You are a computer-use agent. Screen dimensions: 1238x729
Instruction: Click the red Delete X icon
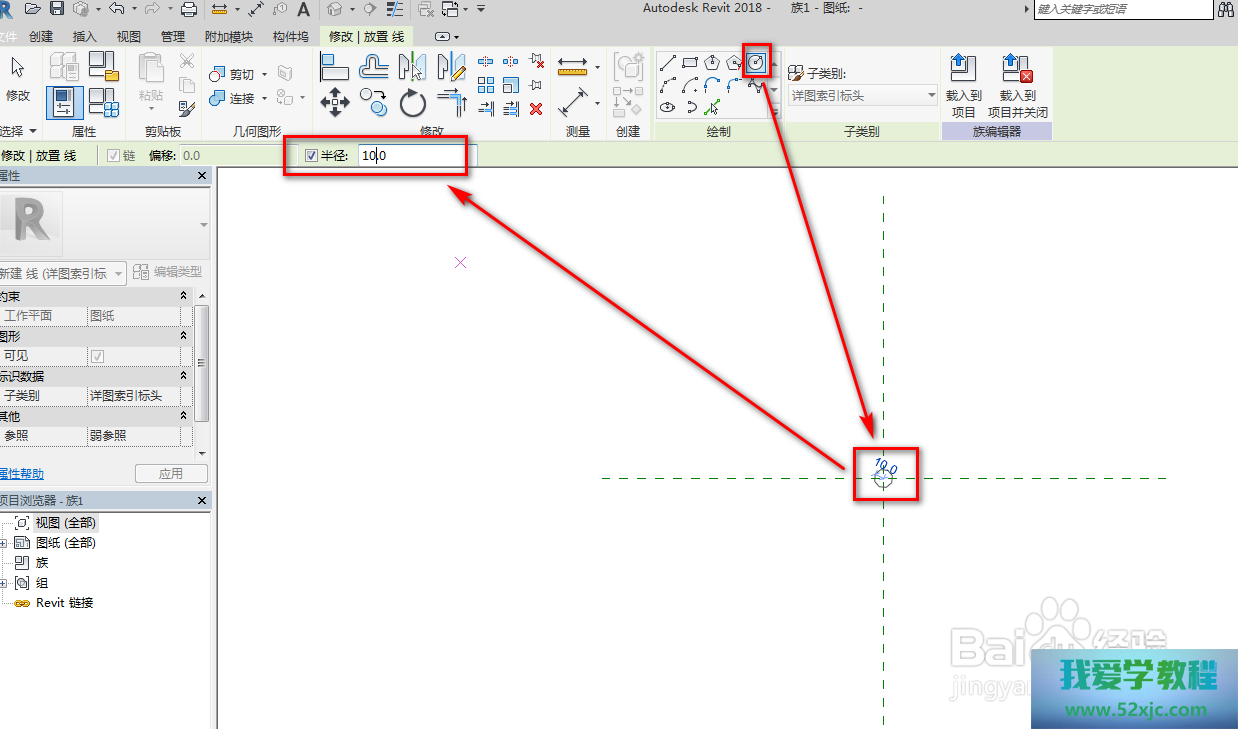point(536,108)
